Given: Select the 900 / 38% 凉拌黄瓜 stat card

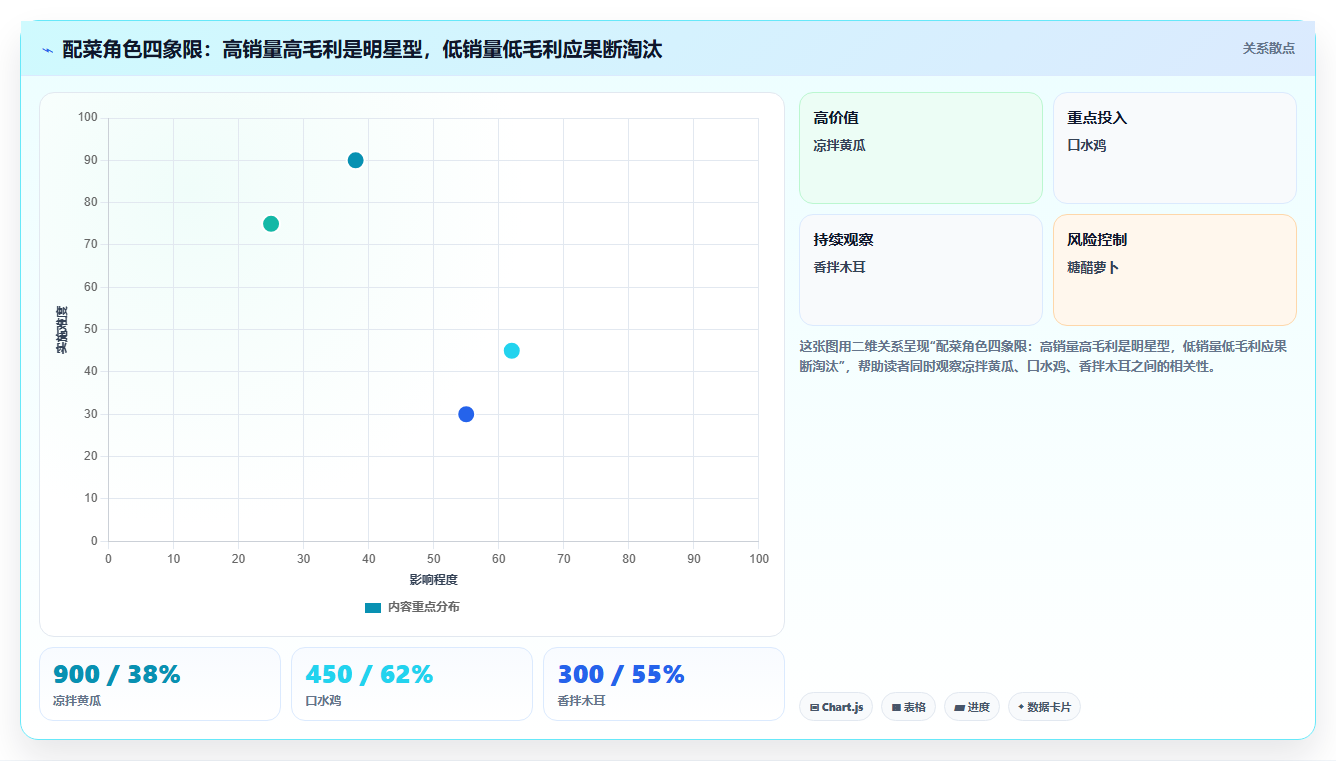Looking at the screenshot, I should pos(160,684).
